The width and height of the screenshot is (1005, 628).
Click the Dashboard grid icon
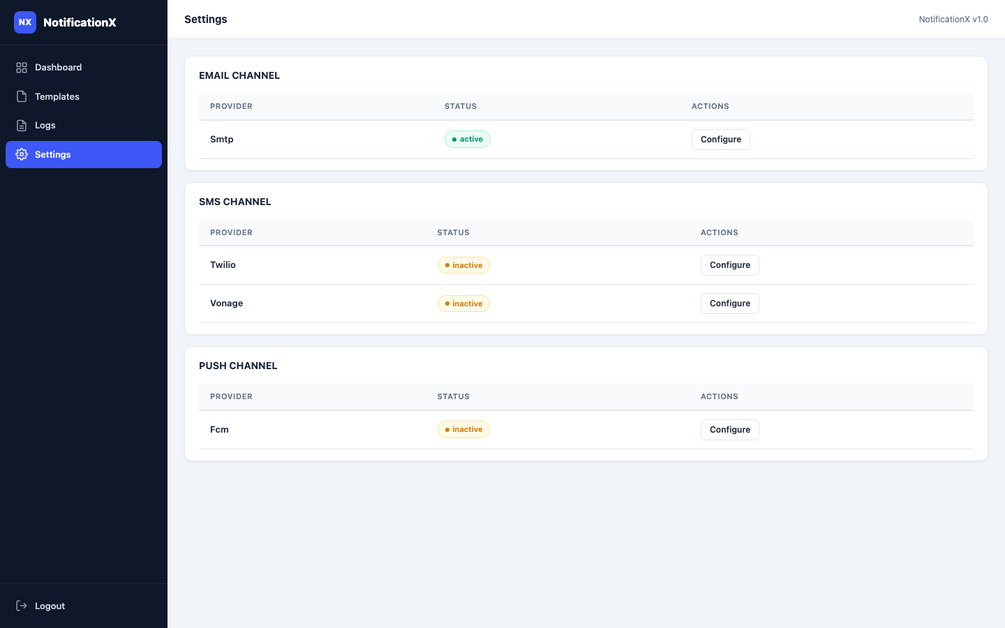21,67
